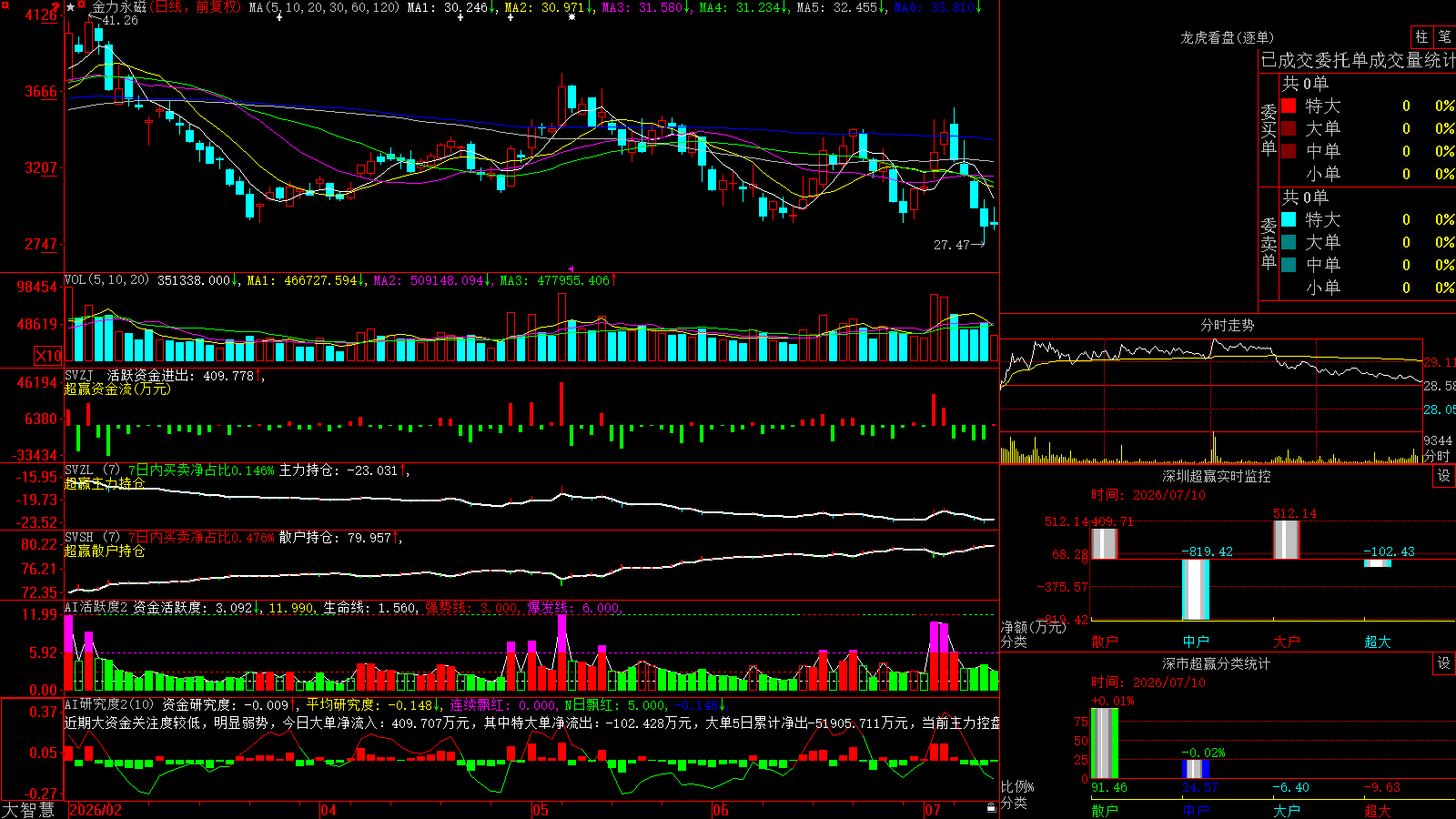Click the 27.47 low price label

coord(952,245)
